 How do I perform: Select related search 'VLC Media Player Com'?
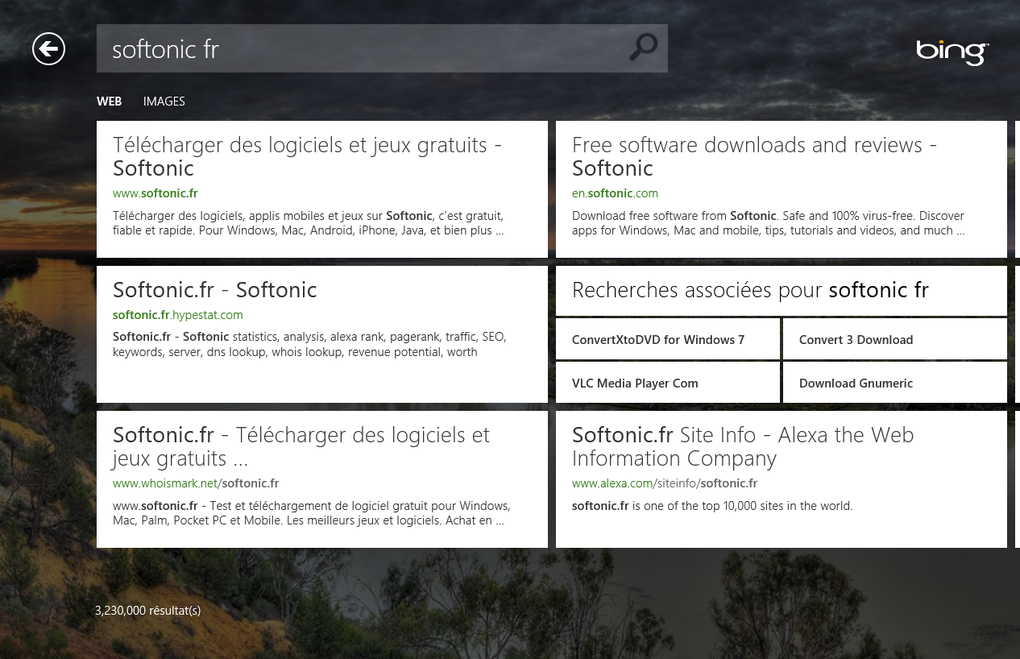pyautogui.click(x=667, y=383)
